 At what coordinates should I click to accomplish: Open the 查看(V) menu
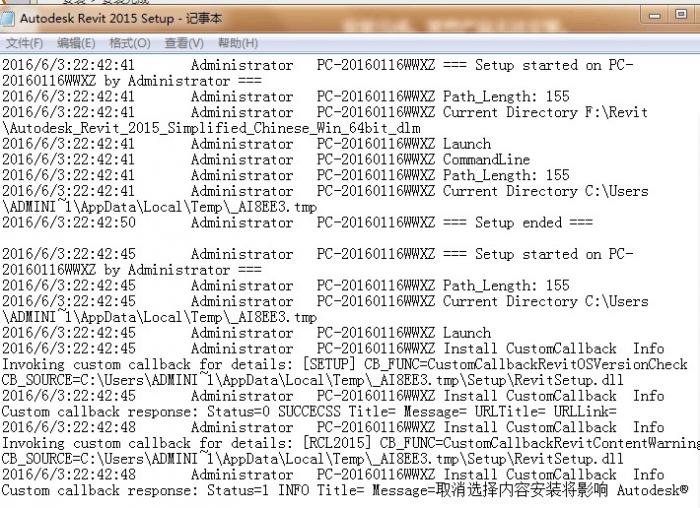point(184,43)
